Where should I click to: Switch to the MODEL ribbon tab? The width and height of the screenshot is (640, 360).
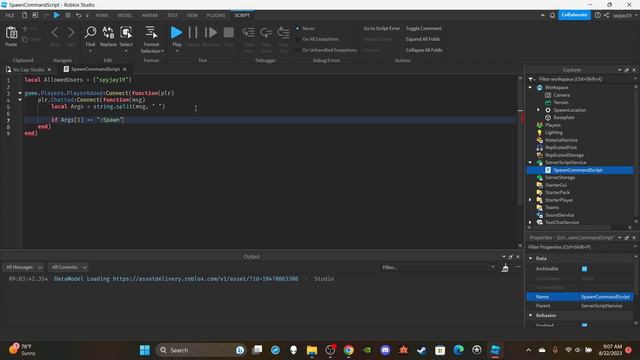125,16
